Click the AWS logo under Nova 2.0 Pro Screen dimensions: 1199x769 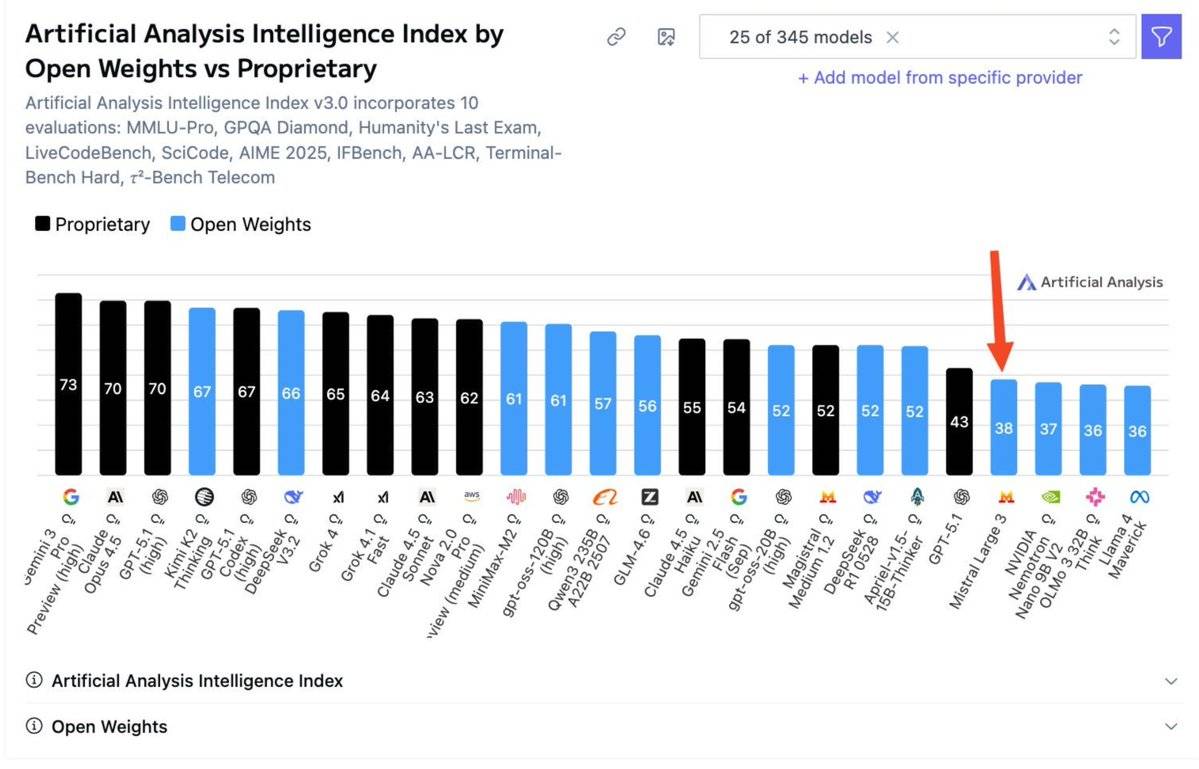(470, 496)
